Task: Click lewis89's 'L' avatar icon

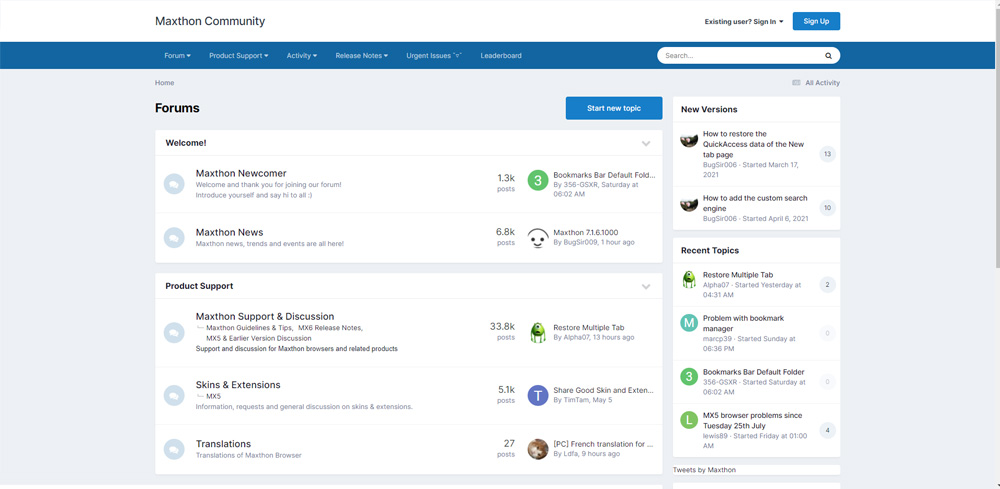Action: [x=689, y=420]
